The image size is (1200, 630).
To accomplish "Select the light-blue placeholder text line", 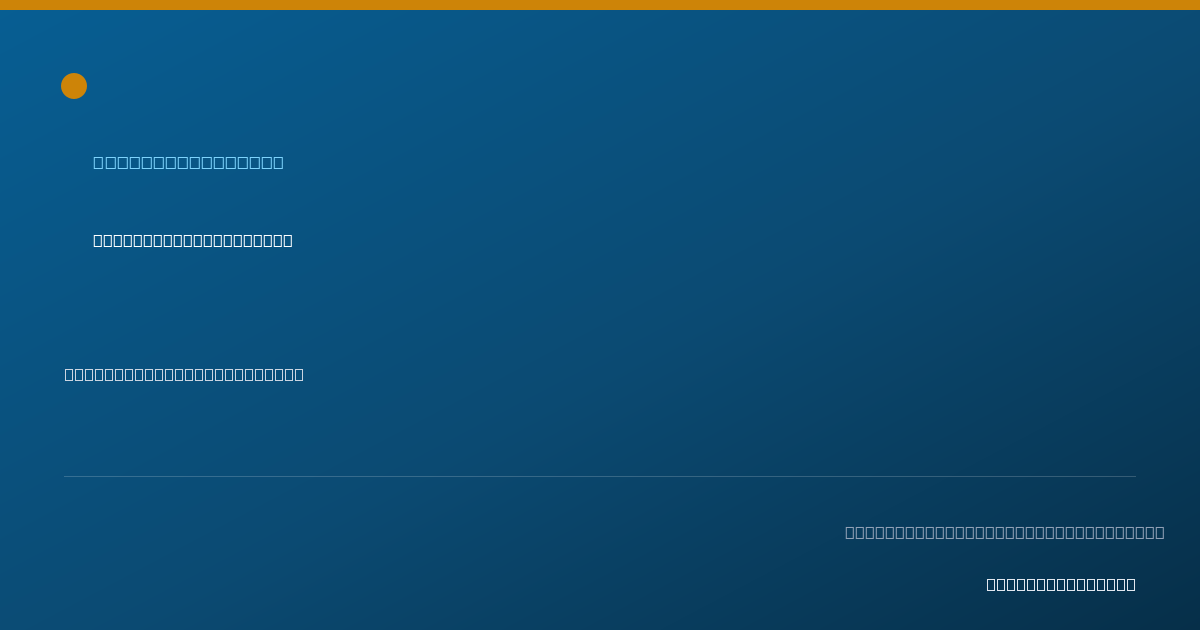I will tap(188, 162).
